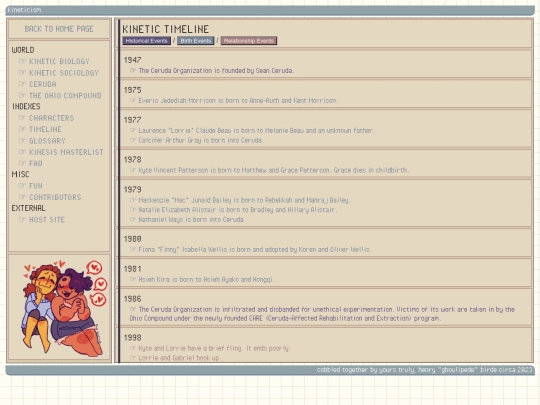This screenshot has height=405, width=540.
Task: Open the Contributors page
Action: coord(55,197)
